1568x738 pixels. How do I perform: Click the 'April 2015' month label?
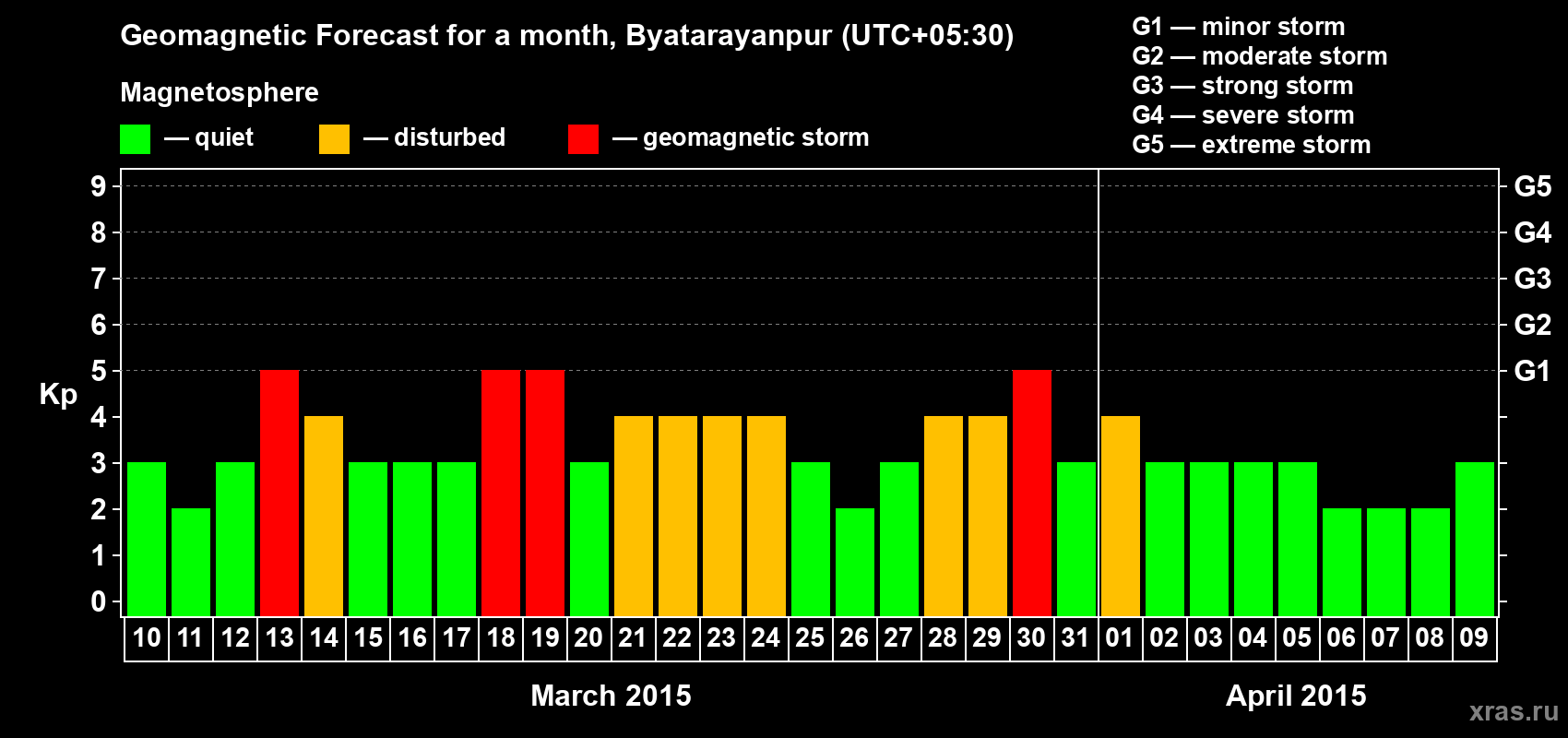(x=1297, y=696)
